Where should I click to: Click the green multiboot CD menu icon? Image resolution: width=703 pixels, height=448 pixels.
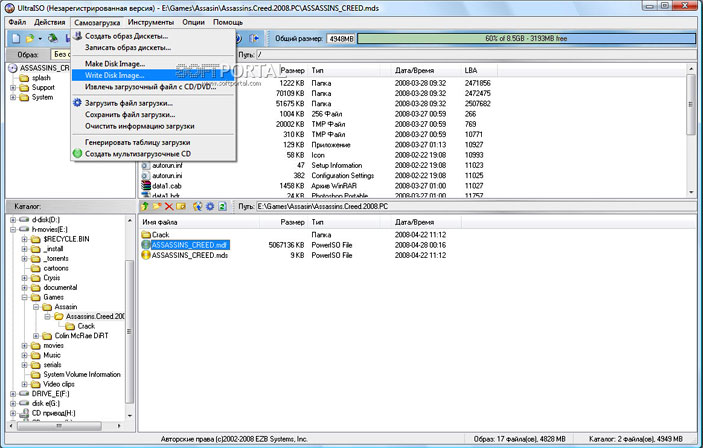[77, 154]
